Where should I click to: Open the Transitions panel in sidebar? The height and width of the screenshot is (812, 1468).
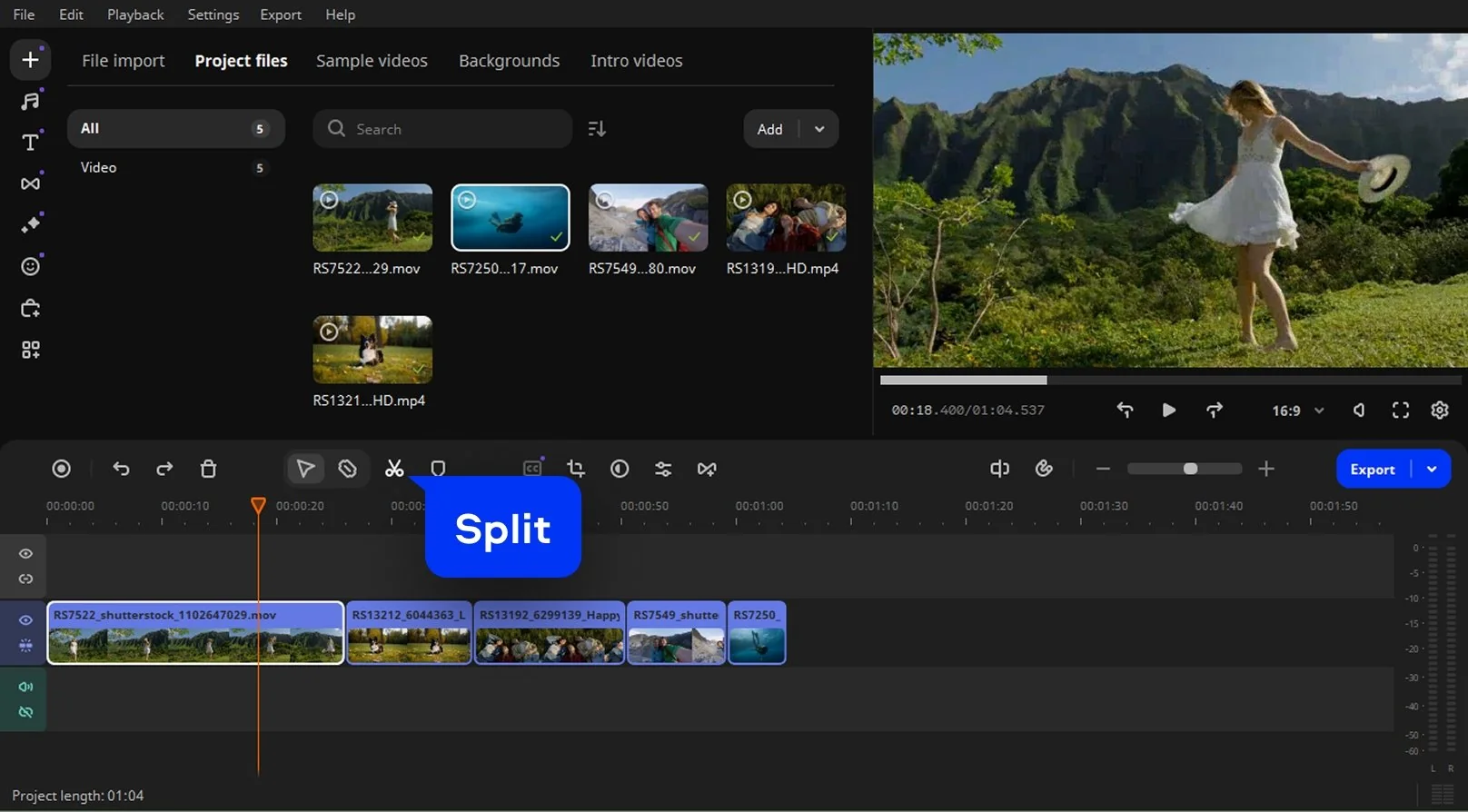pos(30,183)
